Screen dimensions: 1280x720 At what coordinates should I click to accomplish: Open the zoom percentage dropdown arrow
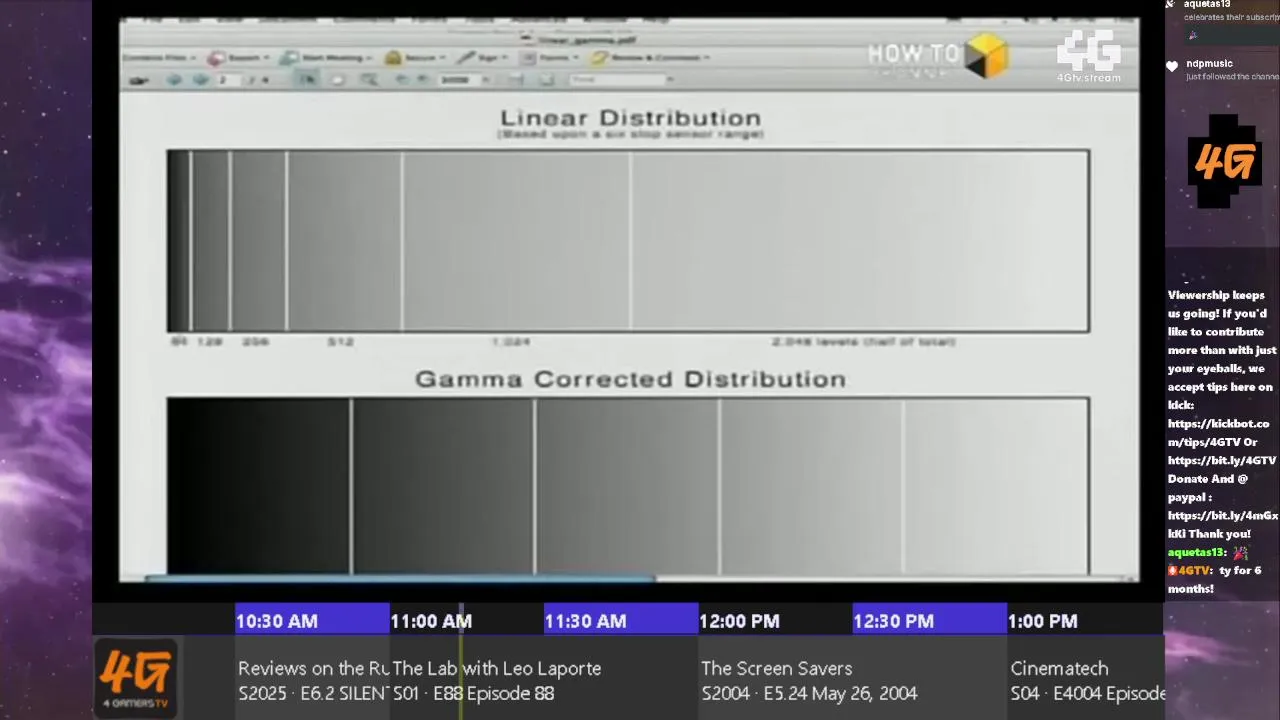[x=486, y=80]
